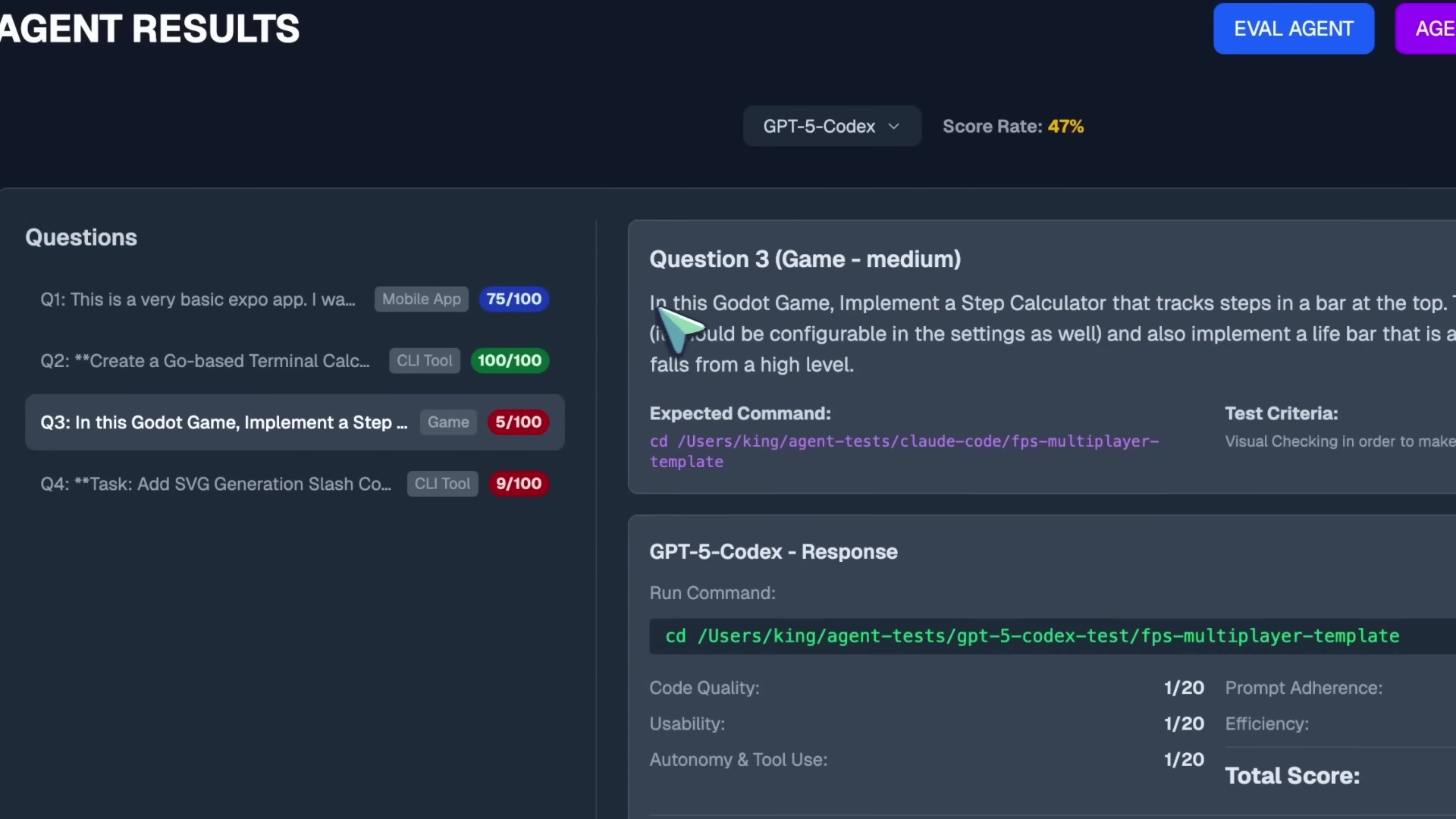Click the Efficiency label

click(x=1267, y=724)
